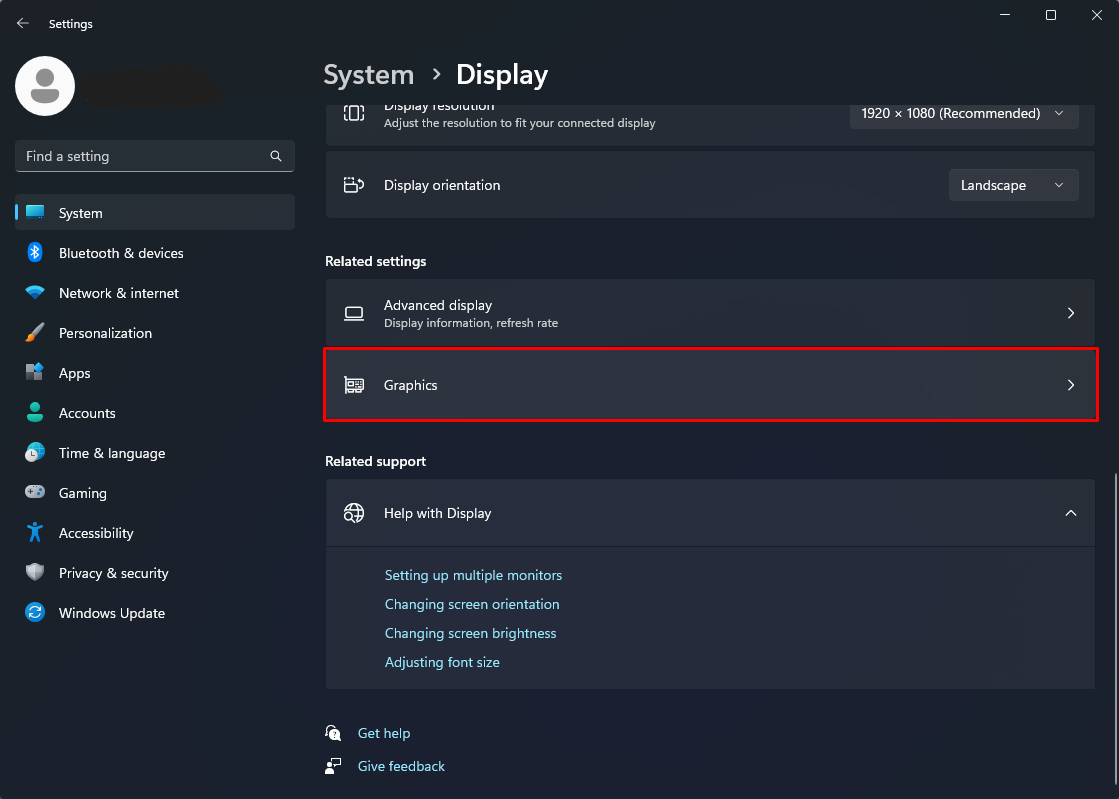Image resolution: width=1119 pixels, height=799 pixels.
Task: Click the Find a setting field
Action: pos(140,156)
